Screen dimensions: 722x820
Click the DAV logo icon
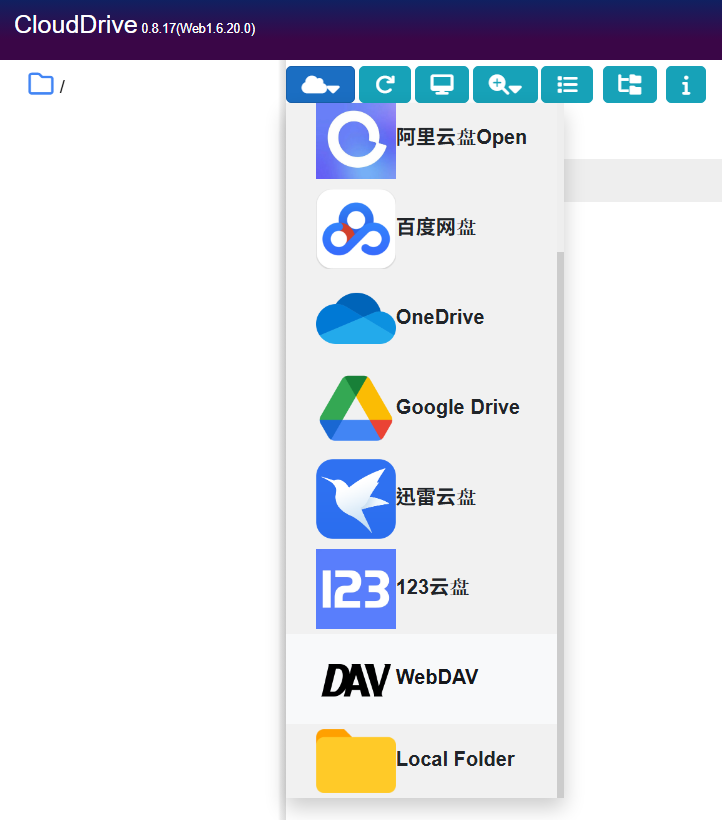coord(356,679)
